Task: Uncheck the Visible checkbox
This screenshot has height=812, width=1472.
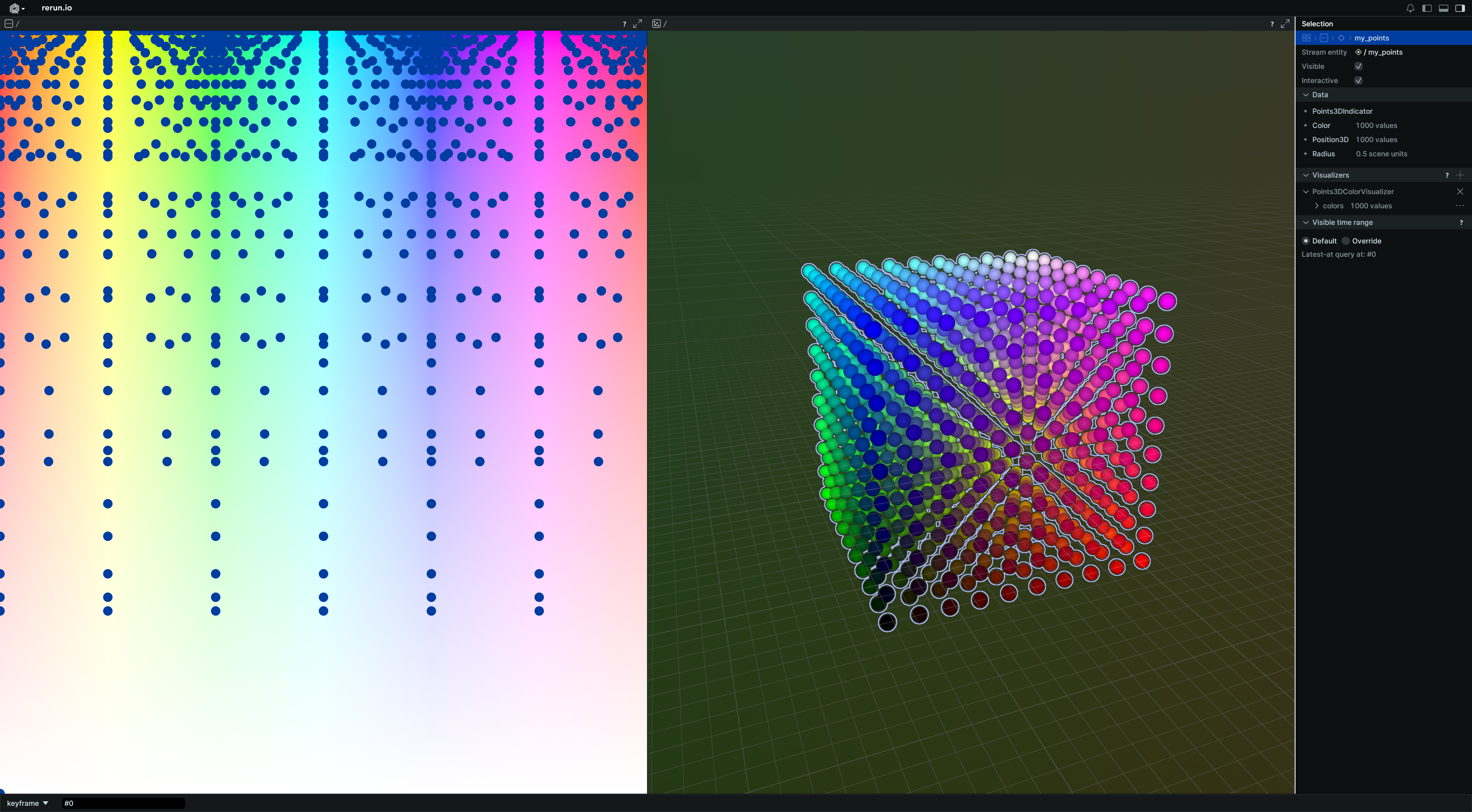Action: 1358,66
